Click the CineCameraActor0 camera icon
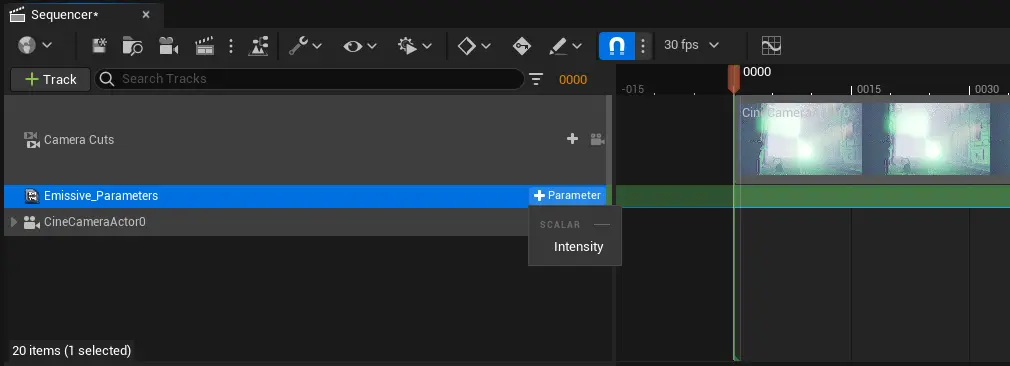Image resolution: width=1010 pixels, height=366 pixels. click(x=31, y=222)
